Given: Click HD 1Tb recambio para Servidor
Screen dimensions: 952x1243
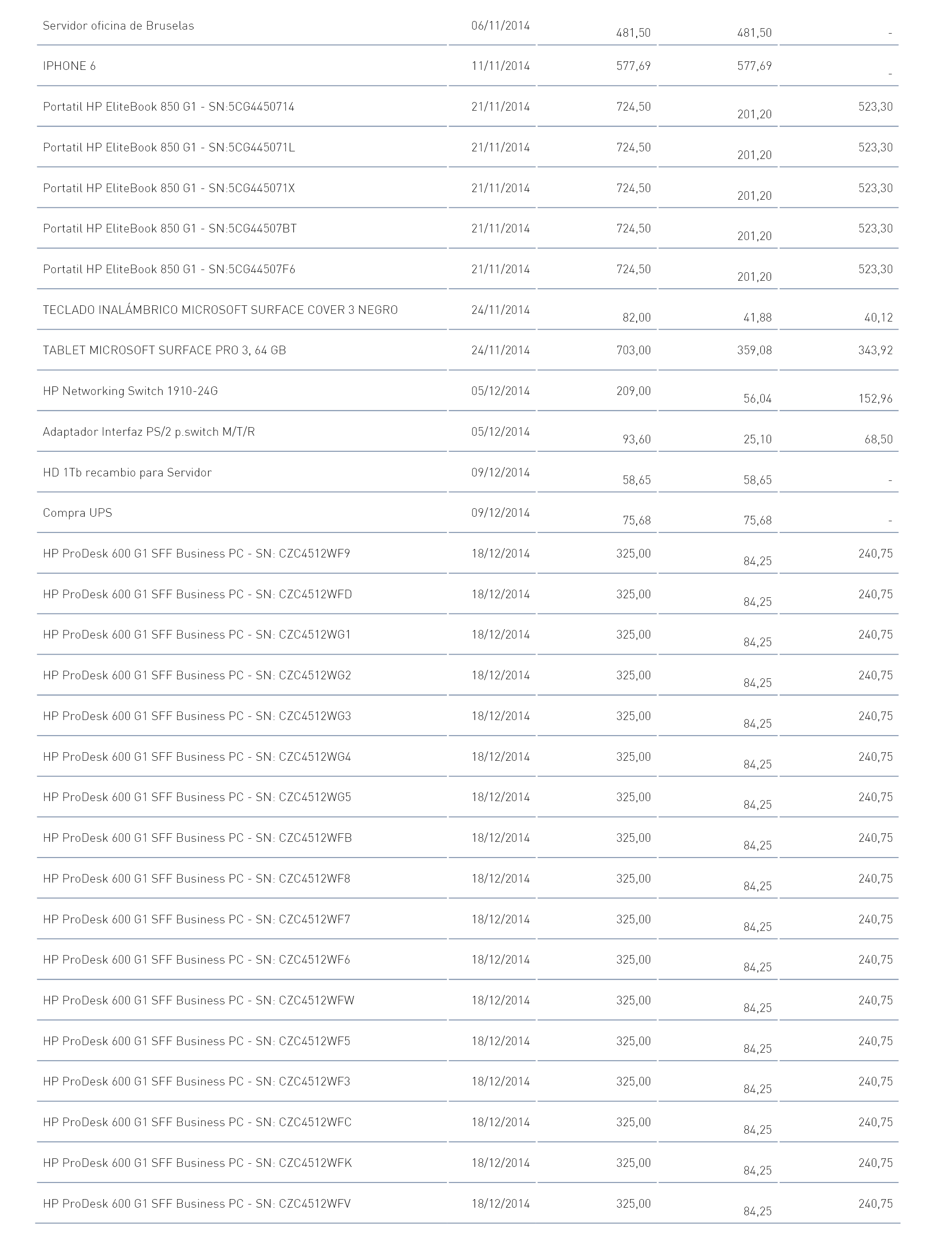Looking at the screenshot, I should [127, 472].
